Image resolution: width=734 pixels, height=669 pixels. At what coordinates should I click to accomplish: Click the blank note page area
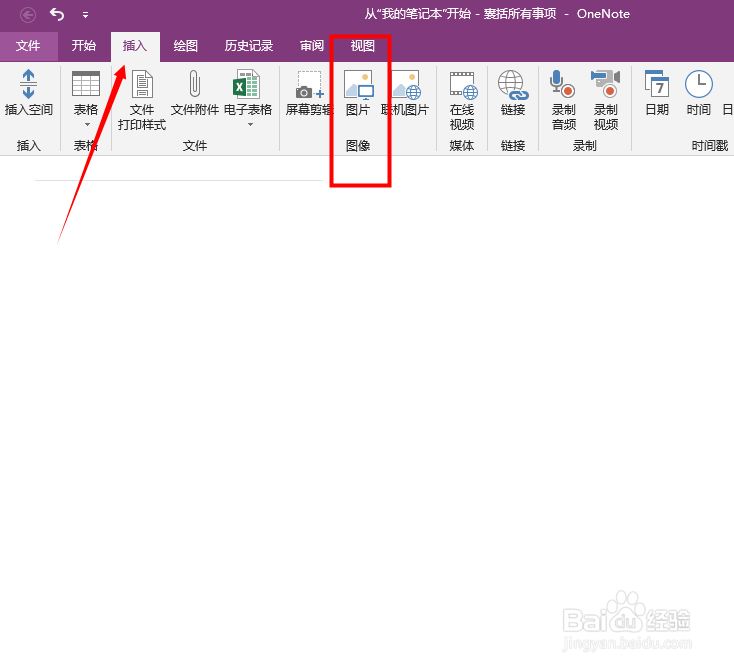367,412
